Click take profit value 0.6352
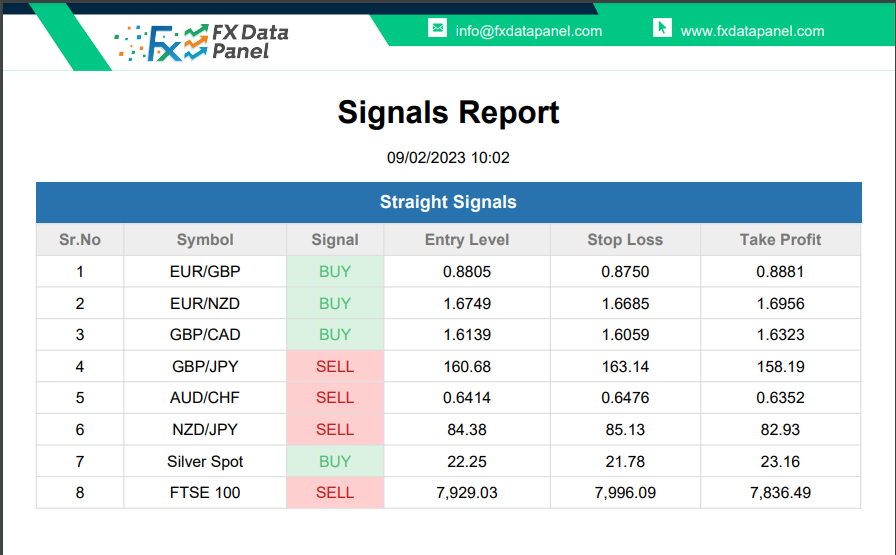896x555 pixels. coord(781,397)
